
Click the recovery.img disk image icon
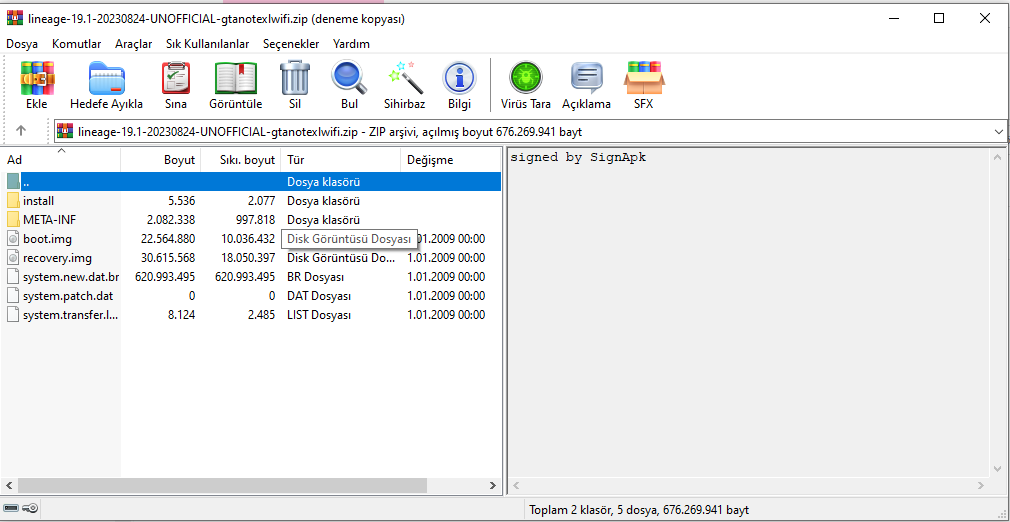(x=14, y=258)
